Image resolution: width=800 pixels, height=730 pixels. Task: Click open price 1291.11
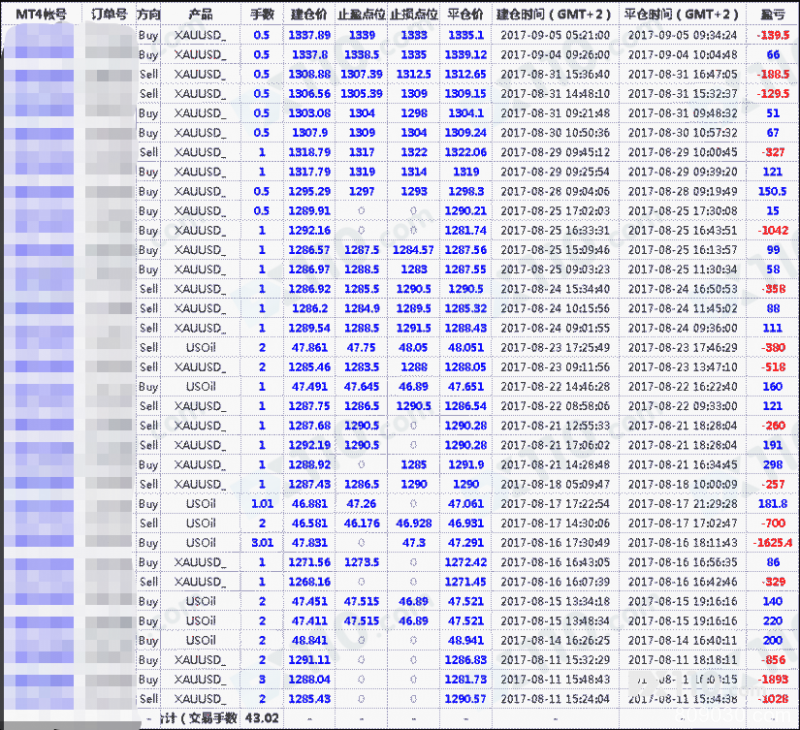tap(309, 660)
